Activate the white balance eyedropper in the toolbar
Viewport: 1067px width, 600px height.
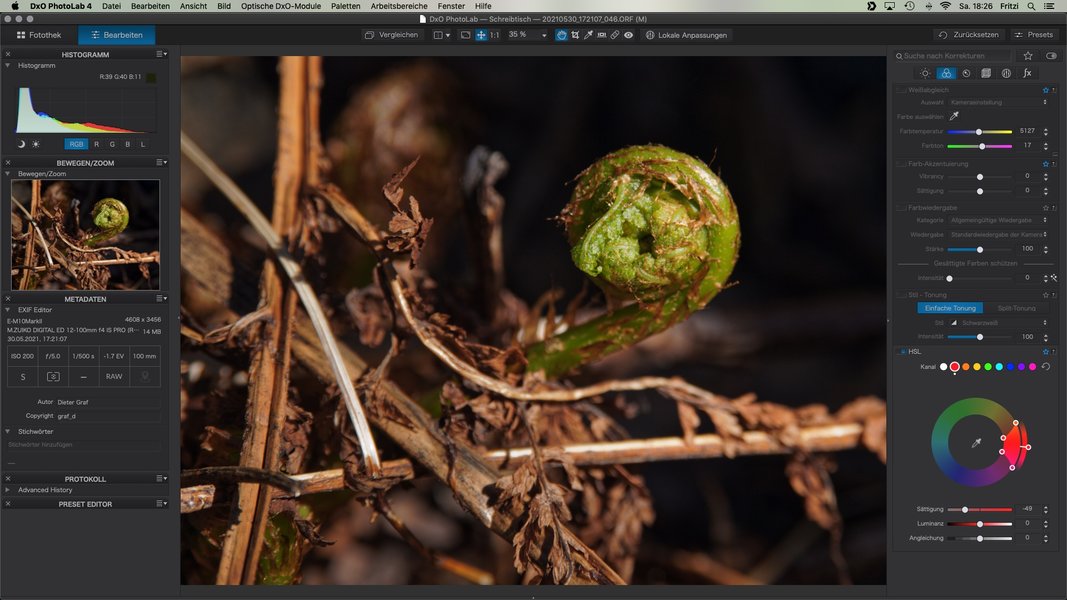pos(588,35)
